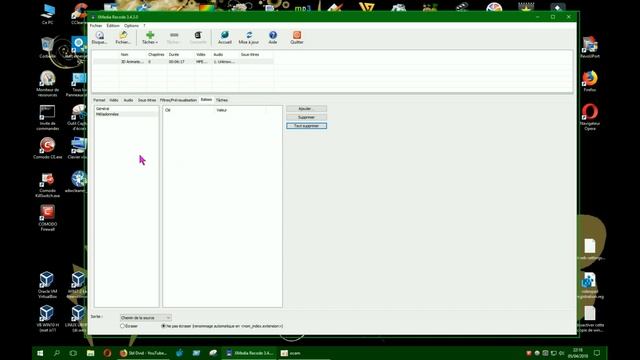The width and height of the screenshot is (640, 360).
Task: Click the taskbar clock
Action: pos(578,353)
